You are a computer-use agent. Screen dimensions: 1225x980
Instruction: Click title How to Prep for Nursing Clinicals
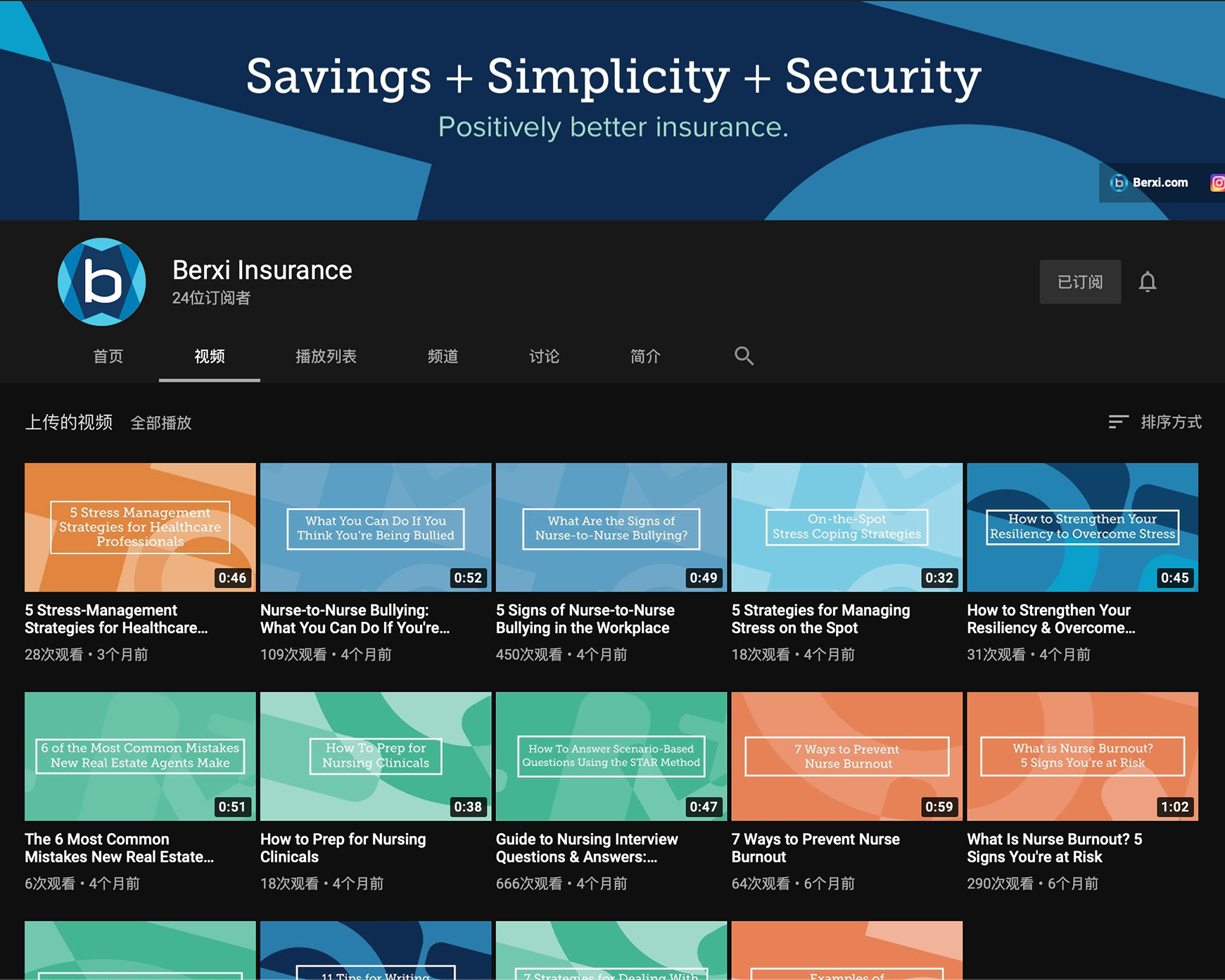point(343,848)
